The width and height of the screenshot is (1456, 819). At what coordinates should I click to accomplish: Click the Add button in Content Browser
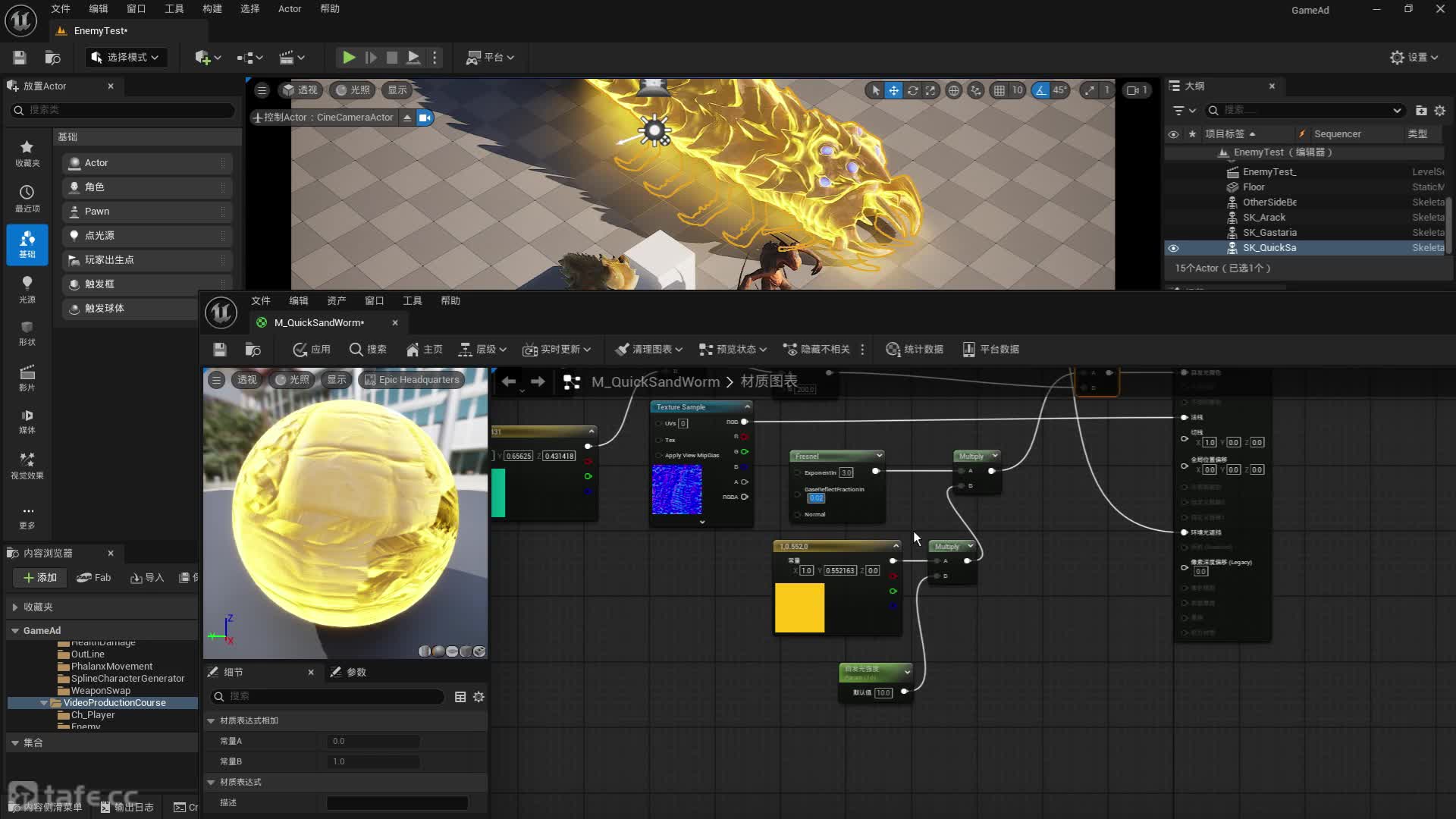(40, 578)
